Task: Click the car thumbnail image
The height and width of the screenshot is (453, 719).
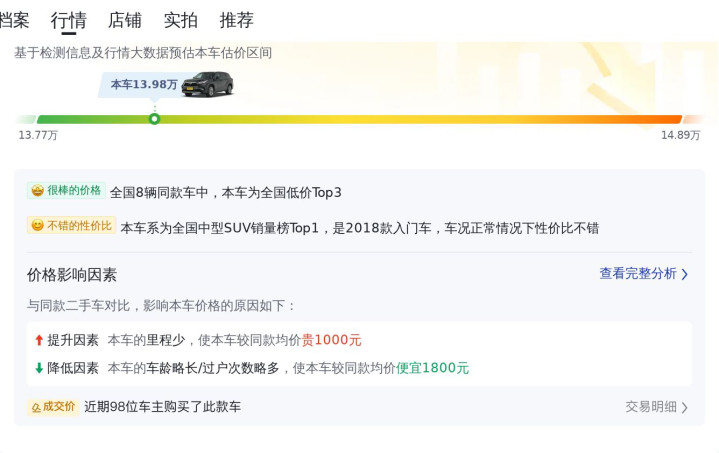Action: (x=207, y=84)
